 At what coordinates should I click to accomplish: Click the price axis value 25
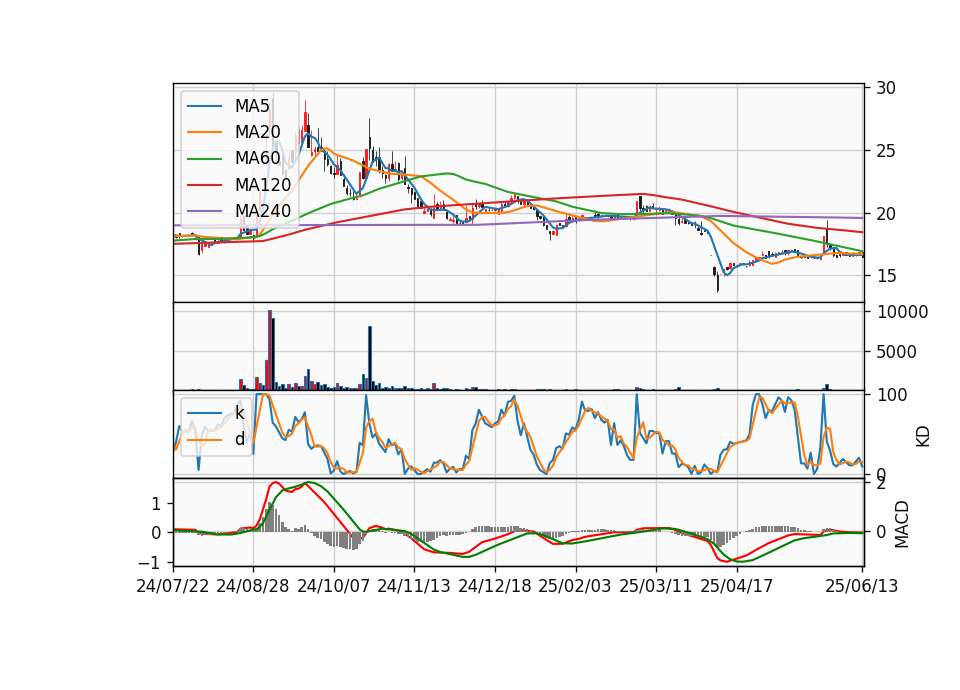pos(886,151)
